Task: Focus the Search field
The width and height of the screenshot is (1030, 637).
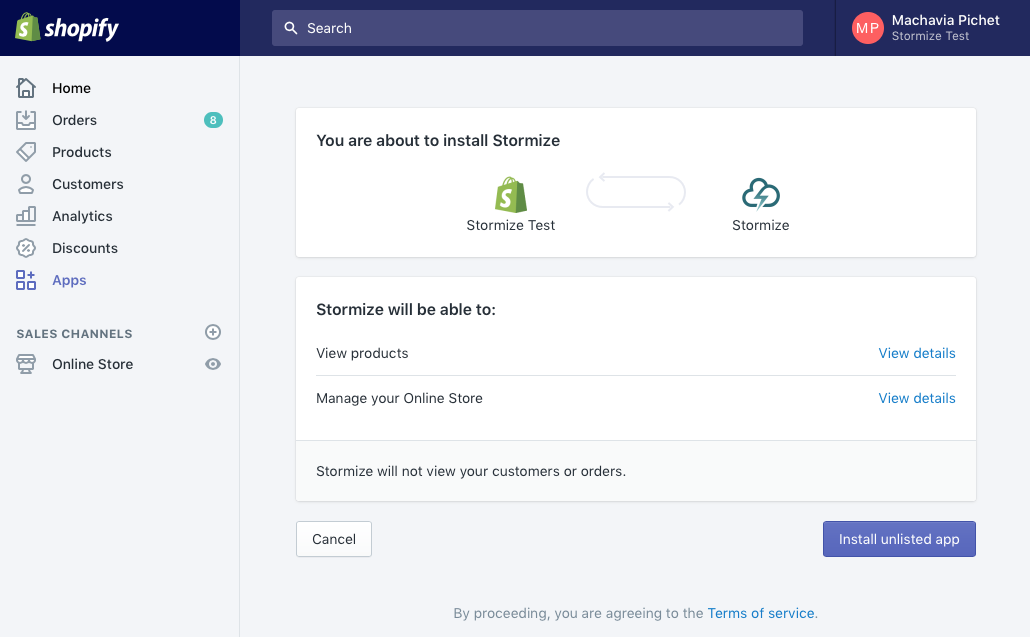Action: pos(537,28)
